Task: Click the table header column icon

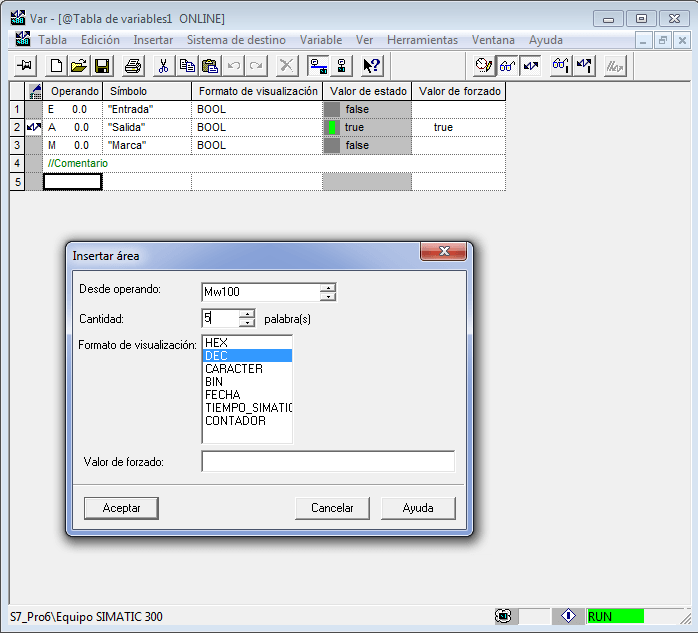Action: pos(34,91)
